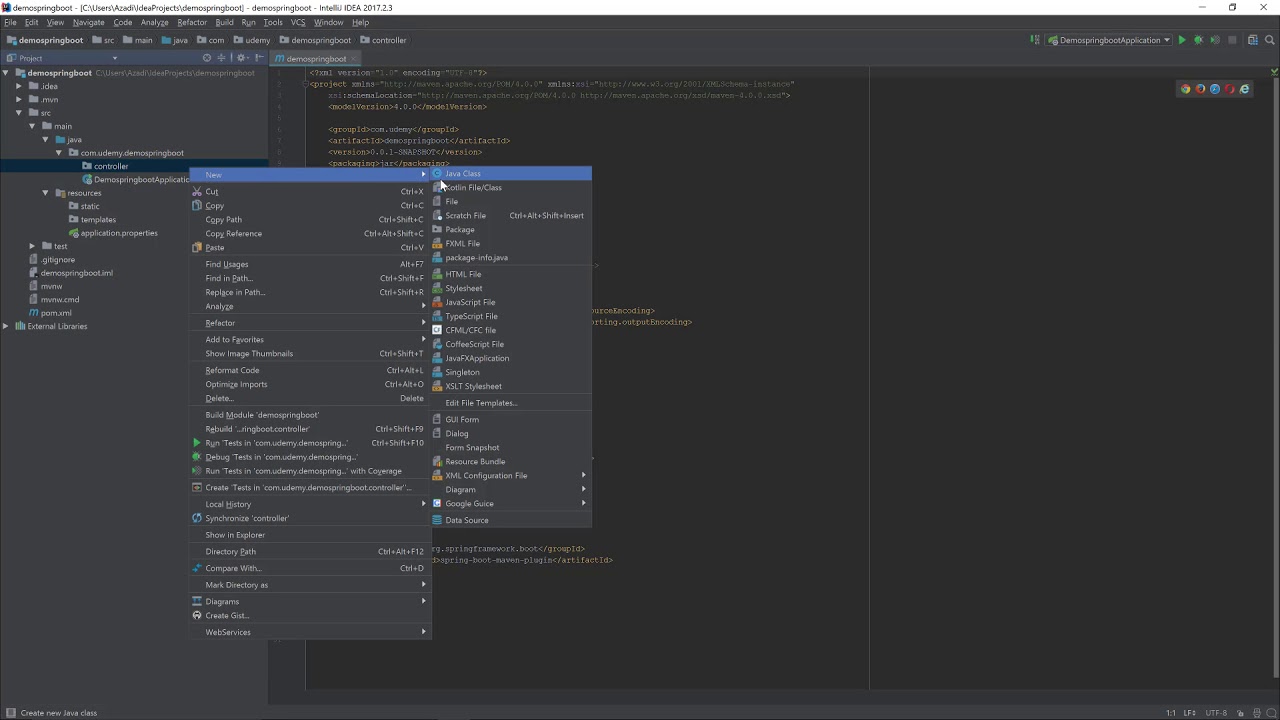Run with coverage icon in toolbar
This screenshot has width=1280, height=720.
coord(1215,40)
